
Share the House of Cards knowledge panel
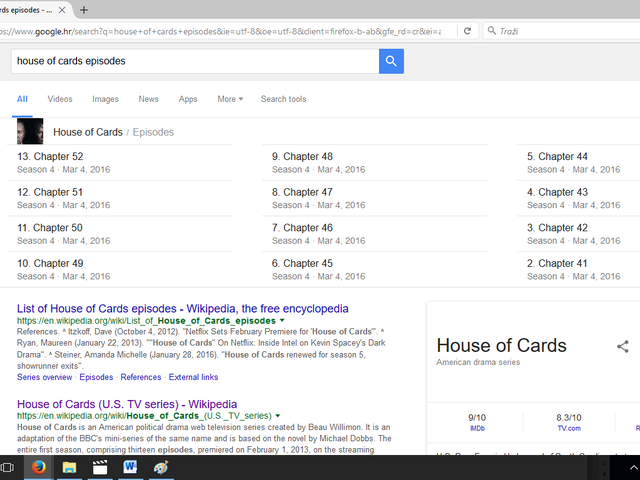tap(622, 347)
